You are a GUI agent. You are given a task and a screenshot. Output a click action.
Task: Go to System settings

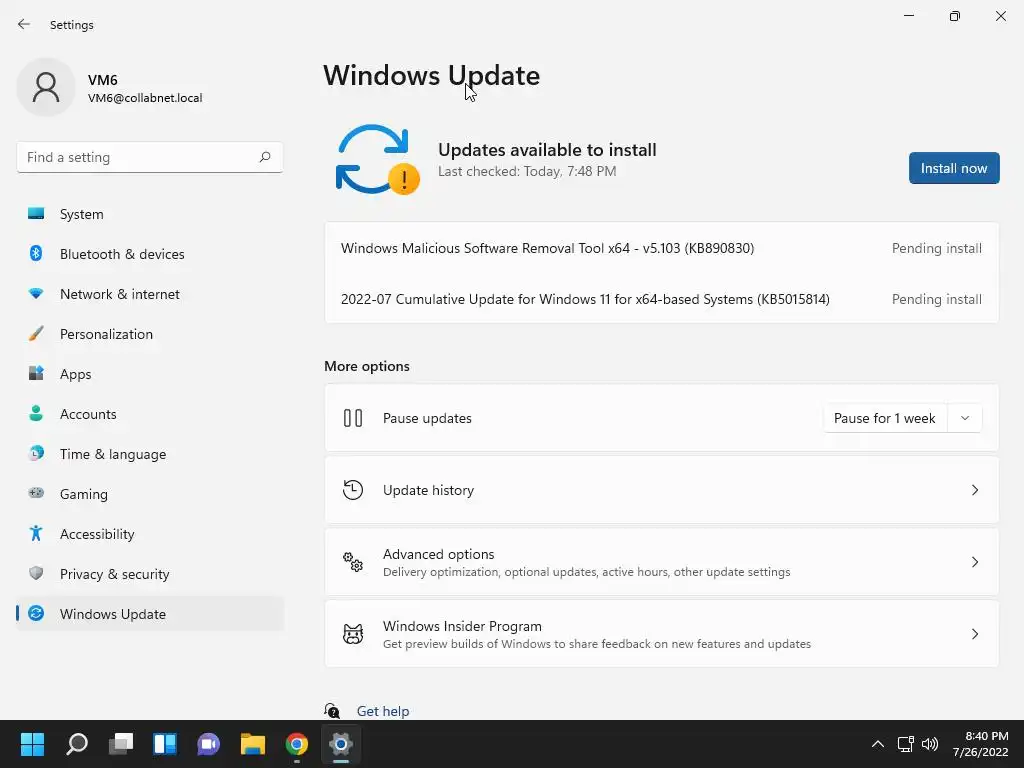[x=150, y=214]
